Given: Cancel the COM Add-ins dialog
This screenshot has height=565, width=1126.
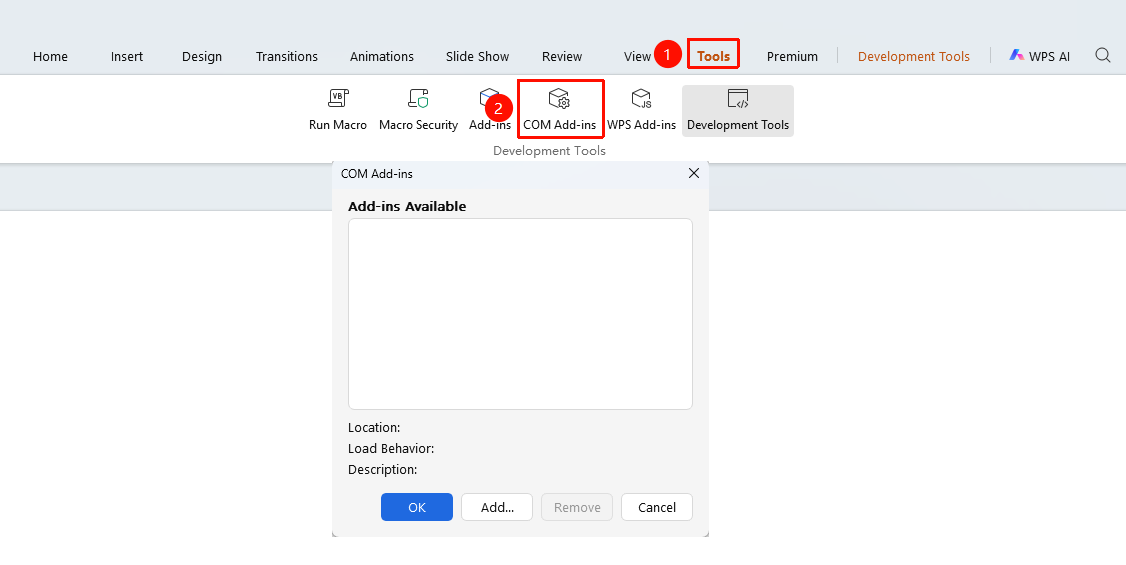Looking at the screenshot, I should coord(656,507).
